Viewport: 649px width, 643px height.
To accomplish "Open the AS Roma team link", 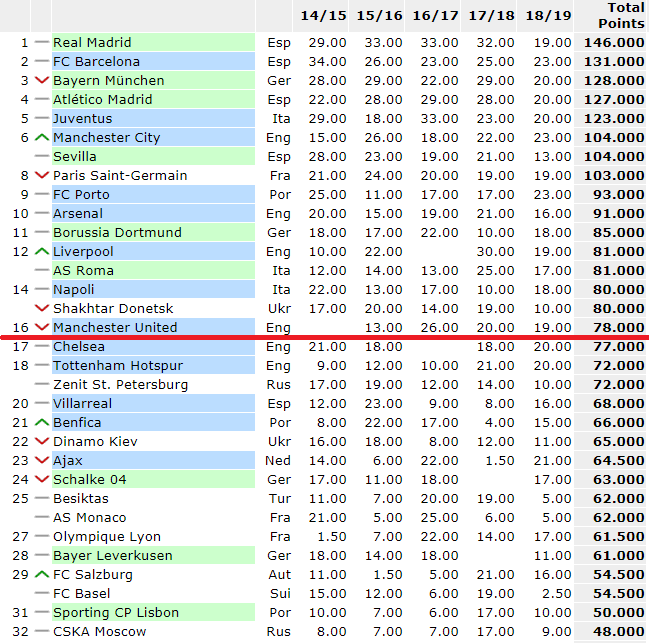I will pos(83,270).
